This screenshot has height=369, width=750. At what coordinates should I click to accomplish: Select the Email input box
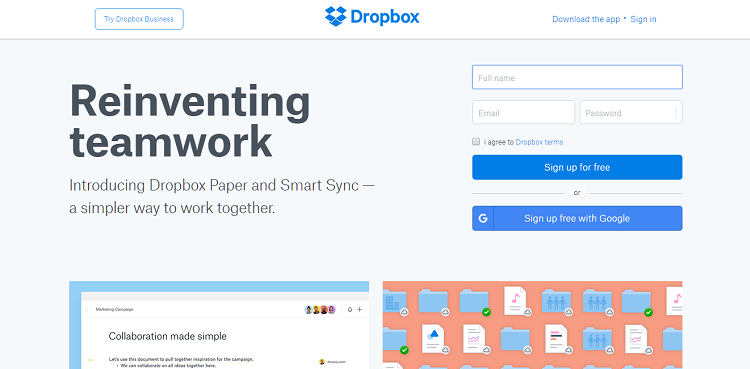523,112
